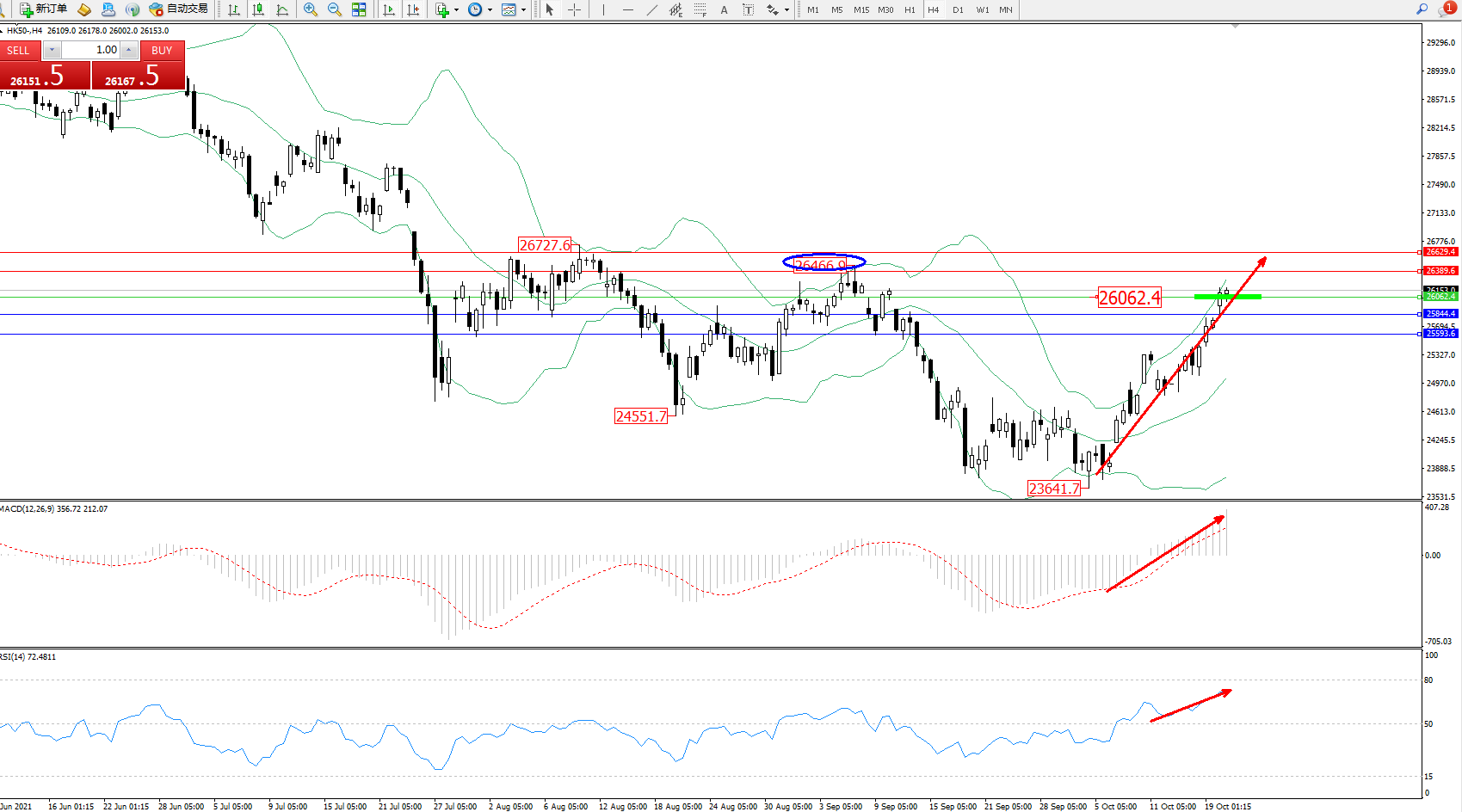Screen dimensions: 1462x812
Task: Switch to the D1 timeframe
Action: pyautogui.click(x=958, y=9)
